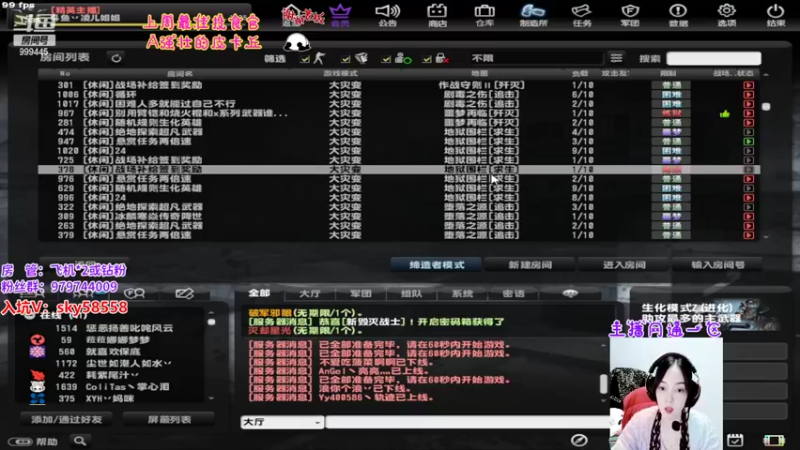Click the eye icon tab in chat

click(570, 293)
